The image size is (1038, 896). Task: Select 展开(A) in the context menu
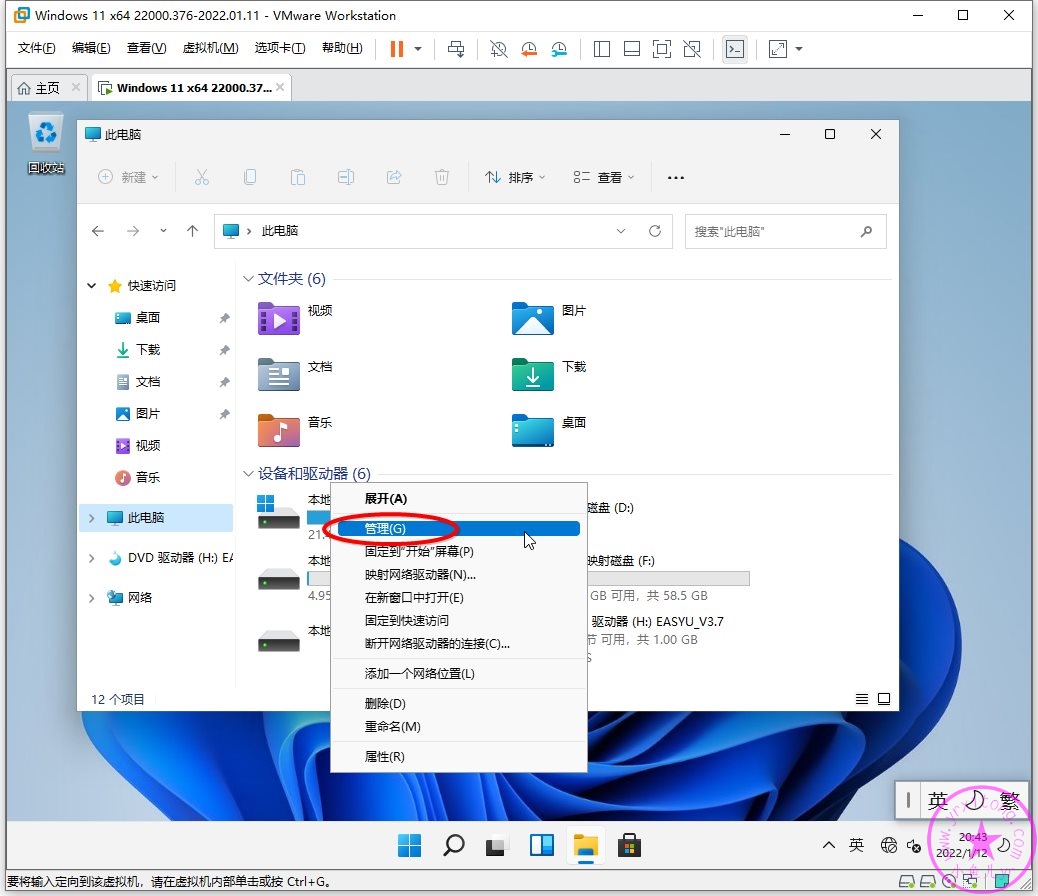point(459,499)
